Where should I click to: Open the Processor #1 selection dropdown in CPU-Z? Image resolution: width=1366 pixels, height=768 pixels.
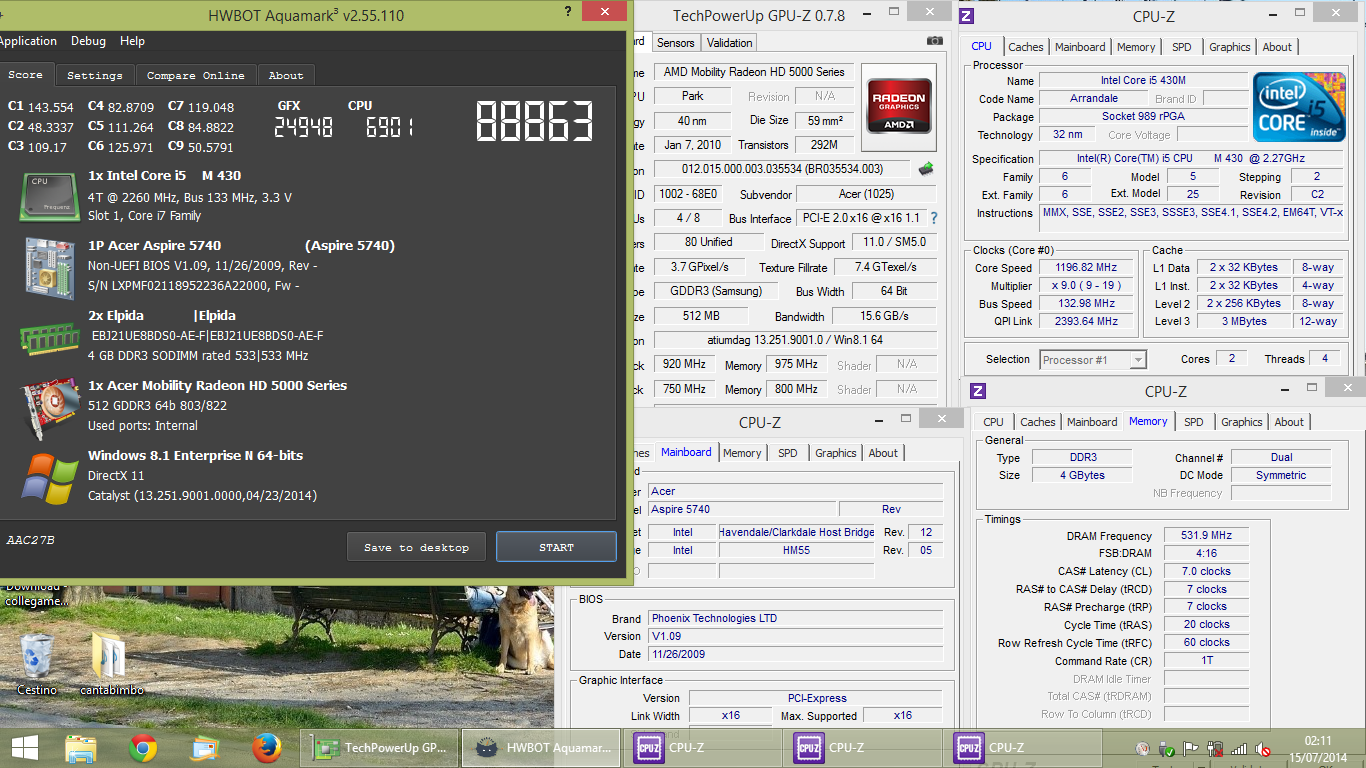[x=1093, y=360]
